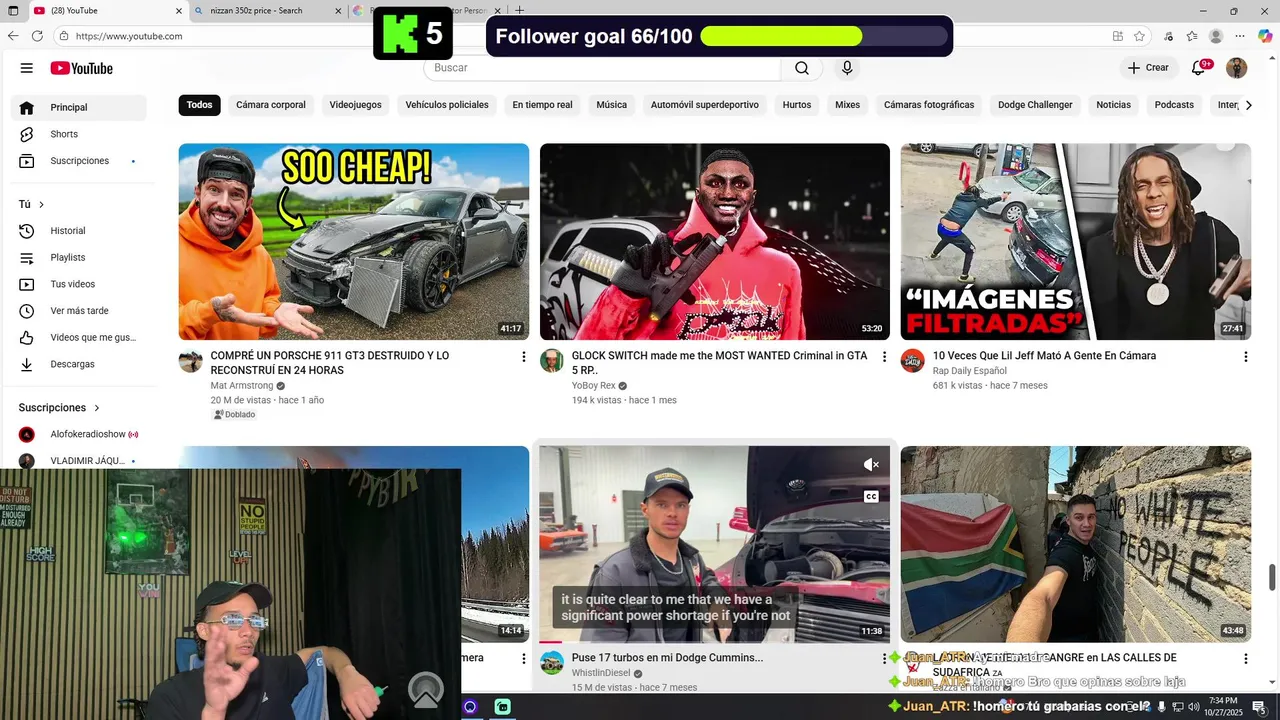The width and height of the screenshot is (1280, 720).
Task: Show more chips with right arrow
Action: [x=1248, y=105]
